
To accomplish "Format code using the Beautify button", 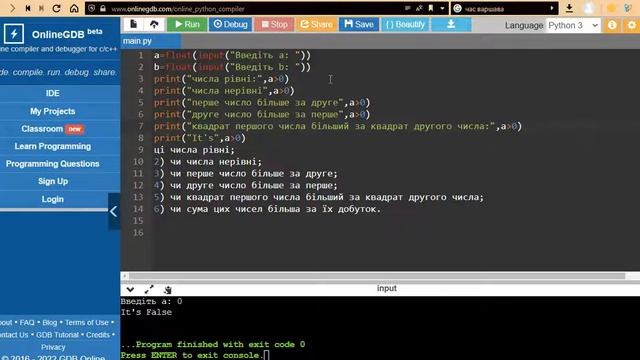I will (405, 24).
